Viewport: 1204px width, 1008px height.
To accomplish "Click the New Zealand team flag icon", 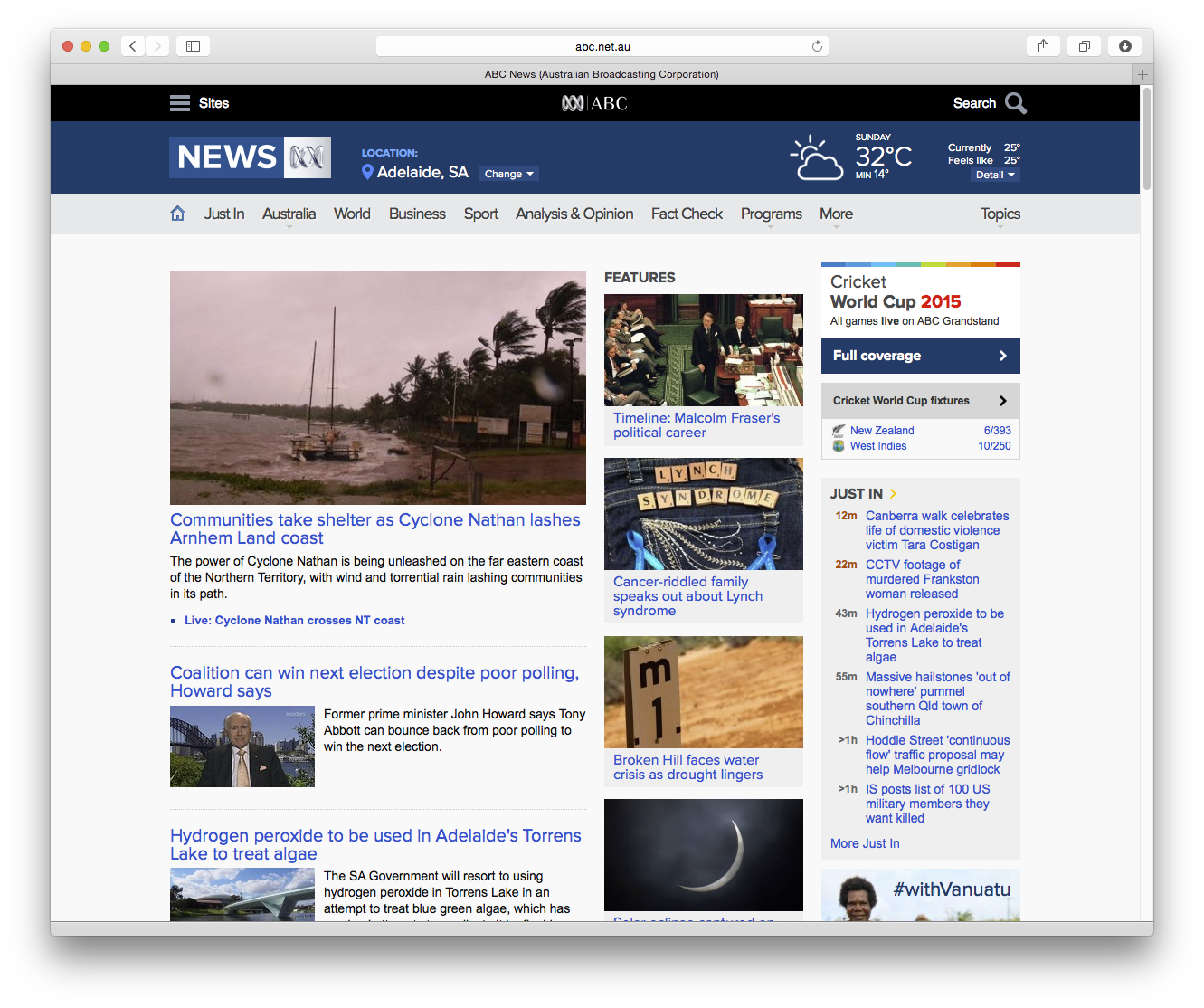I will (x=839, y=431).
